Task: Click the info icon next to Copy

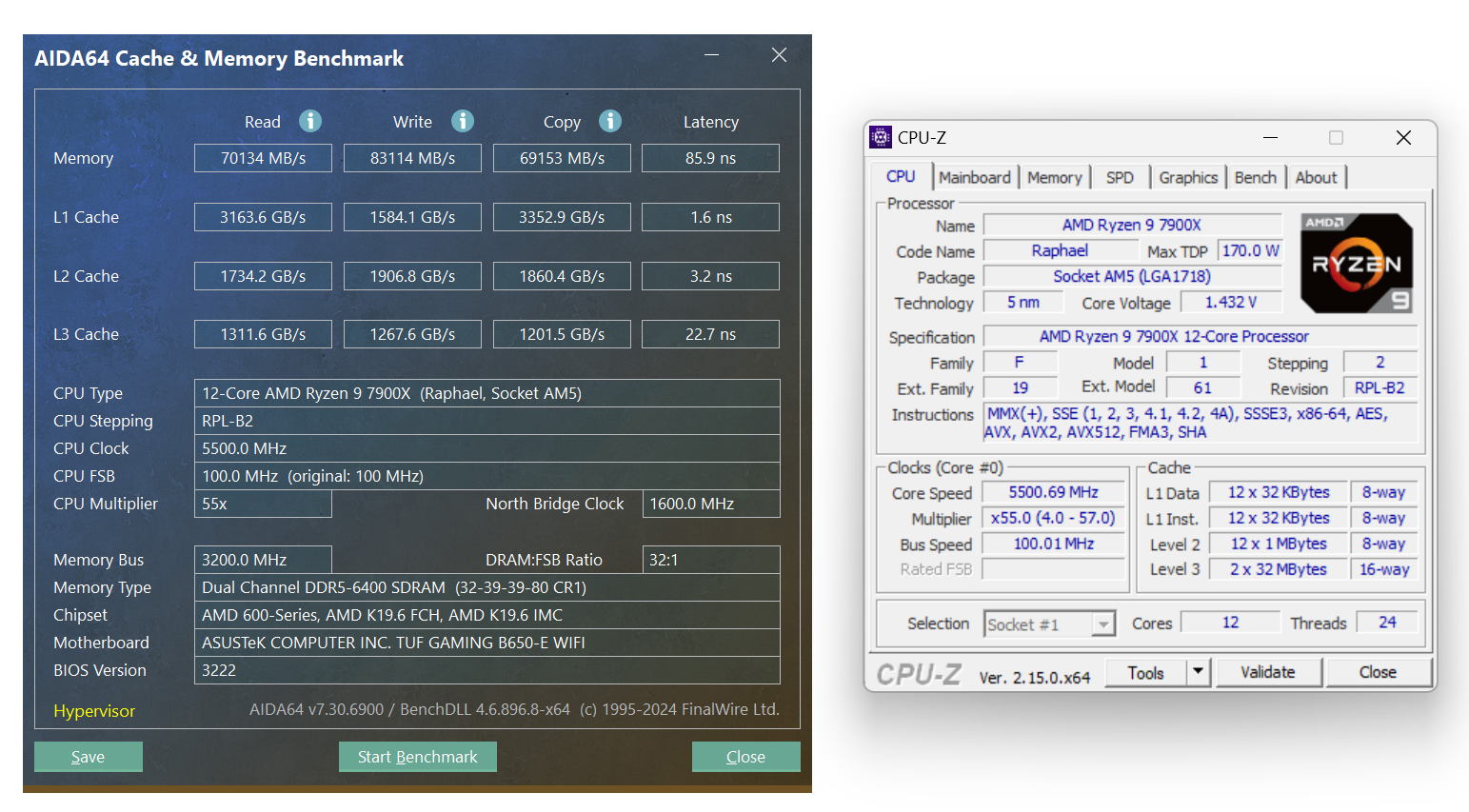Action: tap(610, 121)
